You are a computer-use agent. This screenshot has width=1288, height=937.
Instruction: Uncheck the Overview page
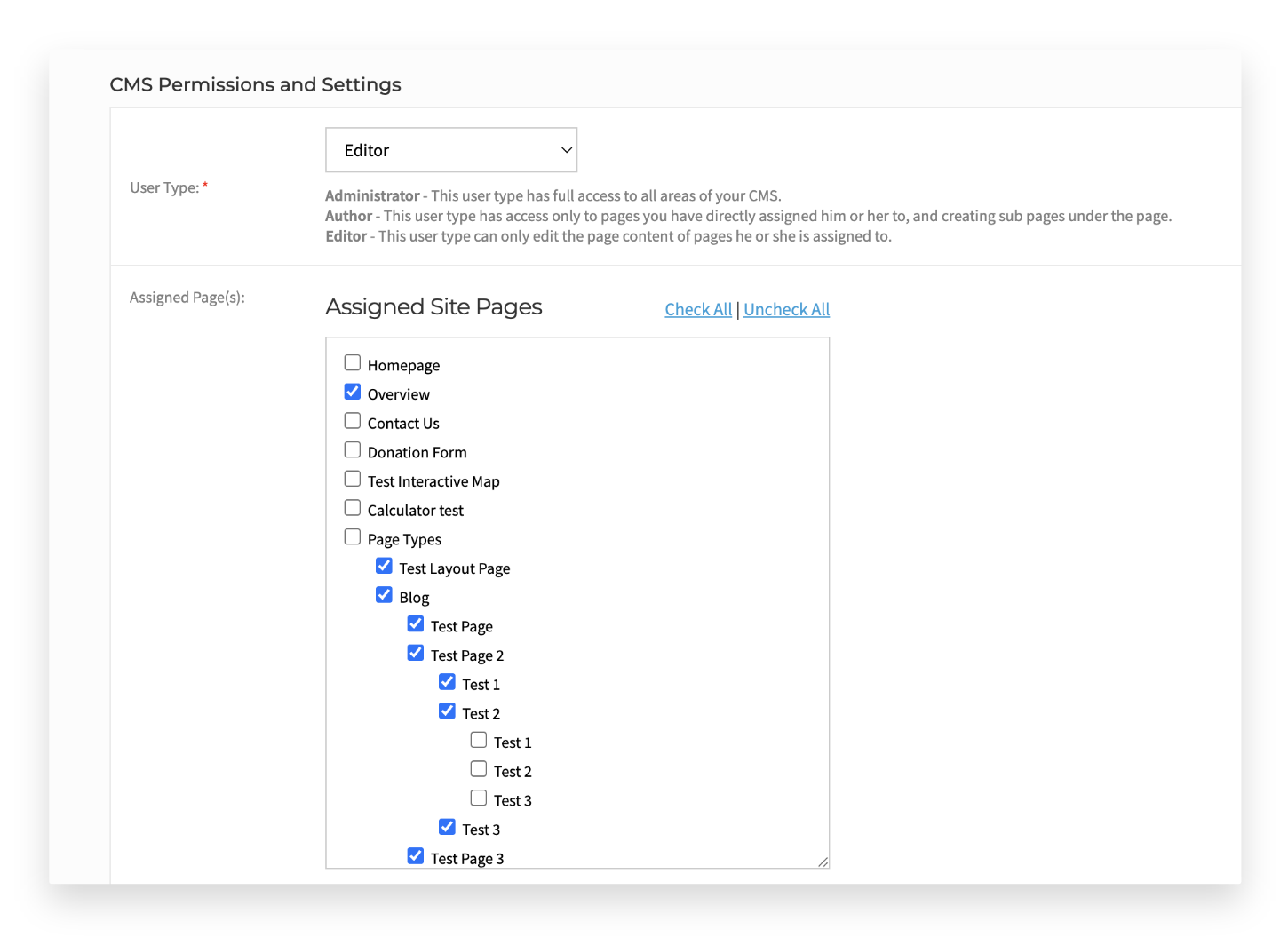pyautogui.click(x=353, y=391)
